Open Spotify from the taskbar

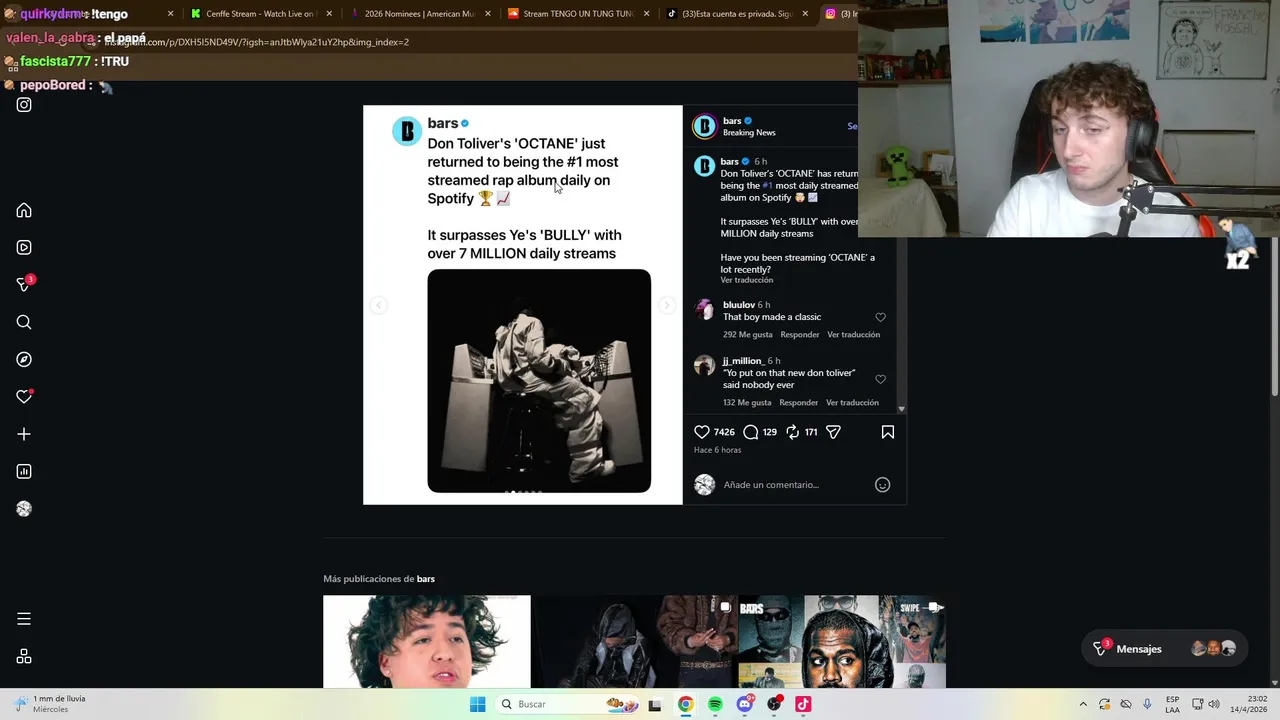715,704
